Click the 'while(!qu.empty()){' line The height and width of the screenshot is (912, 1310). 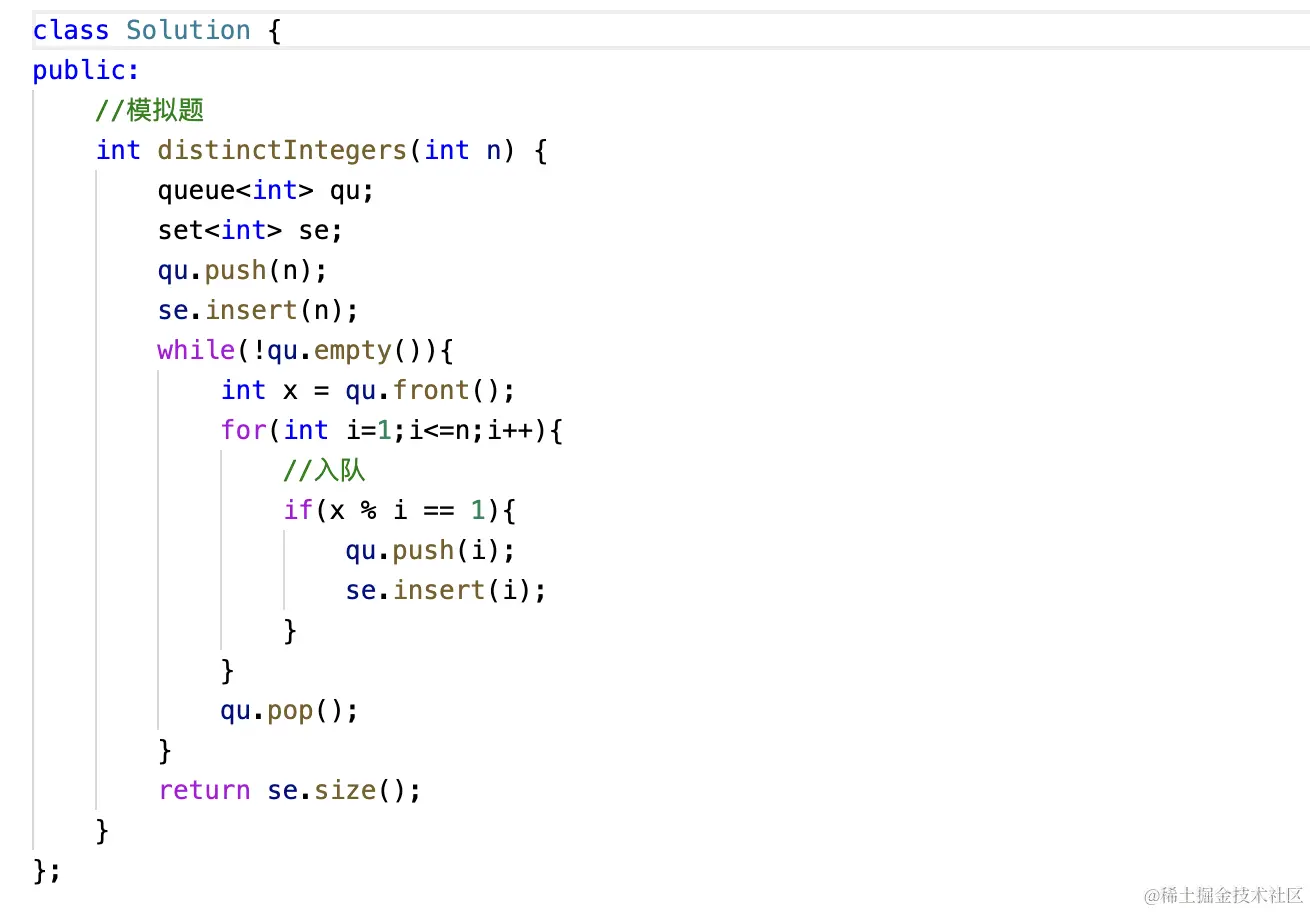(x=305, y=350)
